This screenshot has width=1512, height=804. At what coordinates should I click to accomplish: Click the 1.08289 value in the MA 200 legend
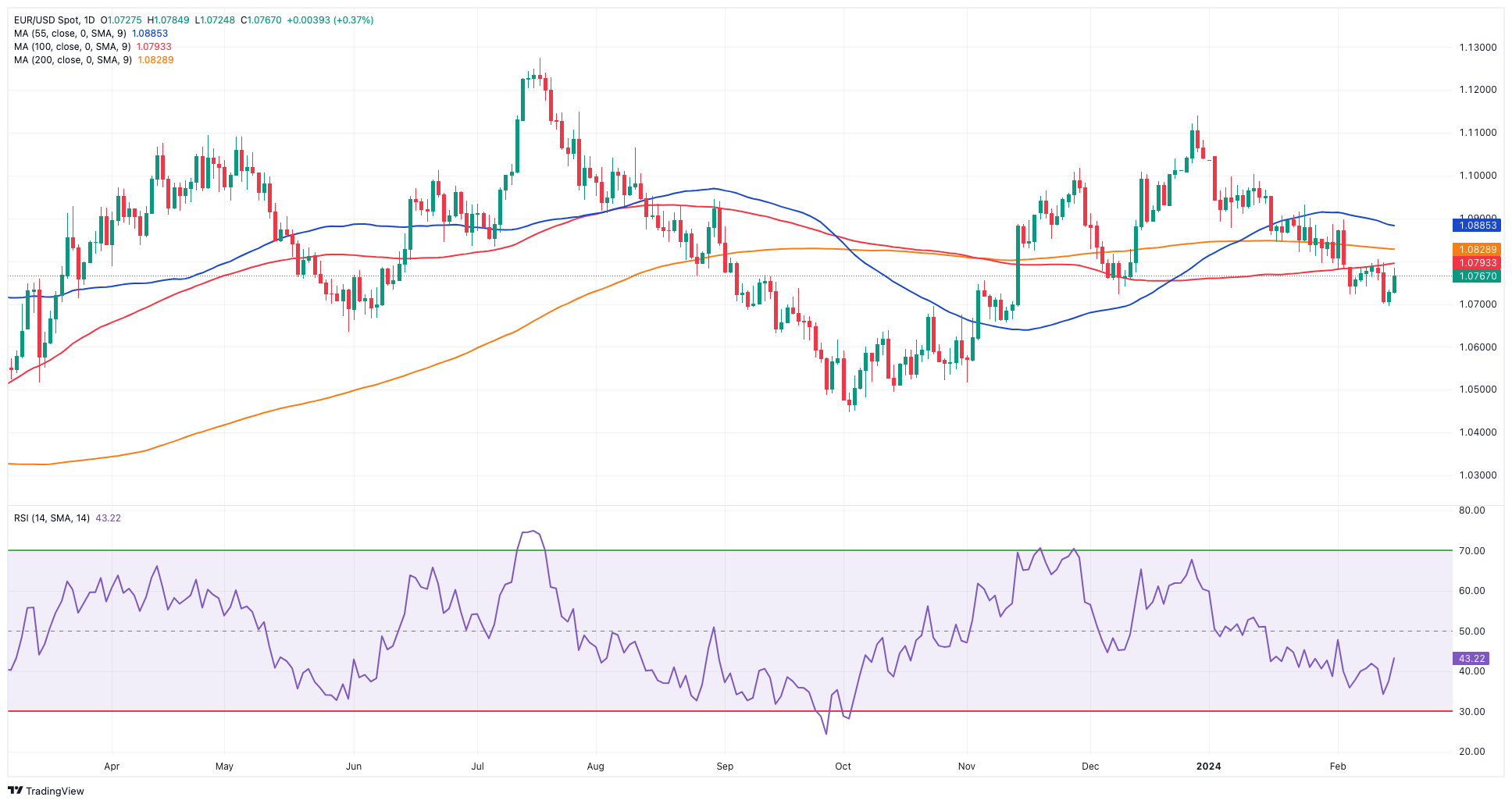pyautogui.click(x=155, y=60)
